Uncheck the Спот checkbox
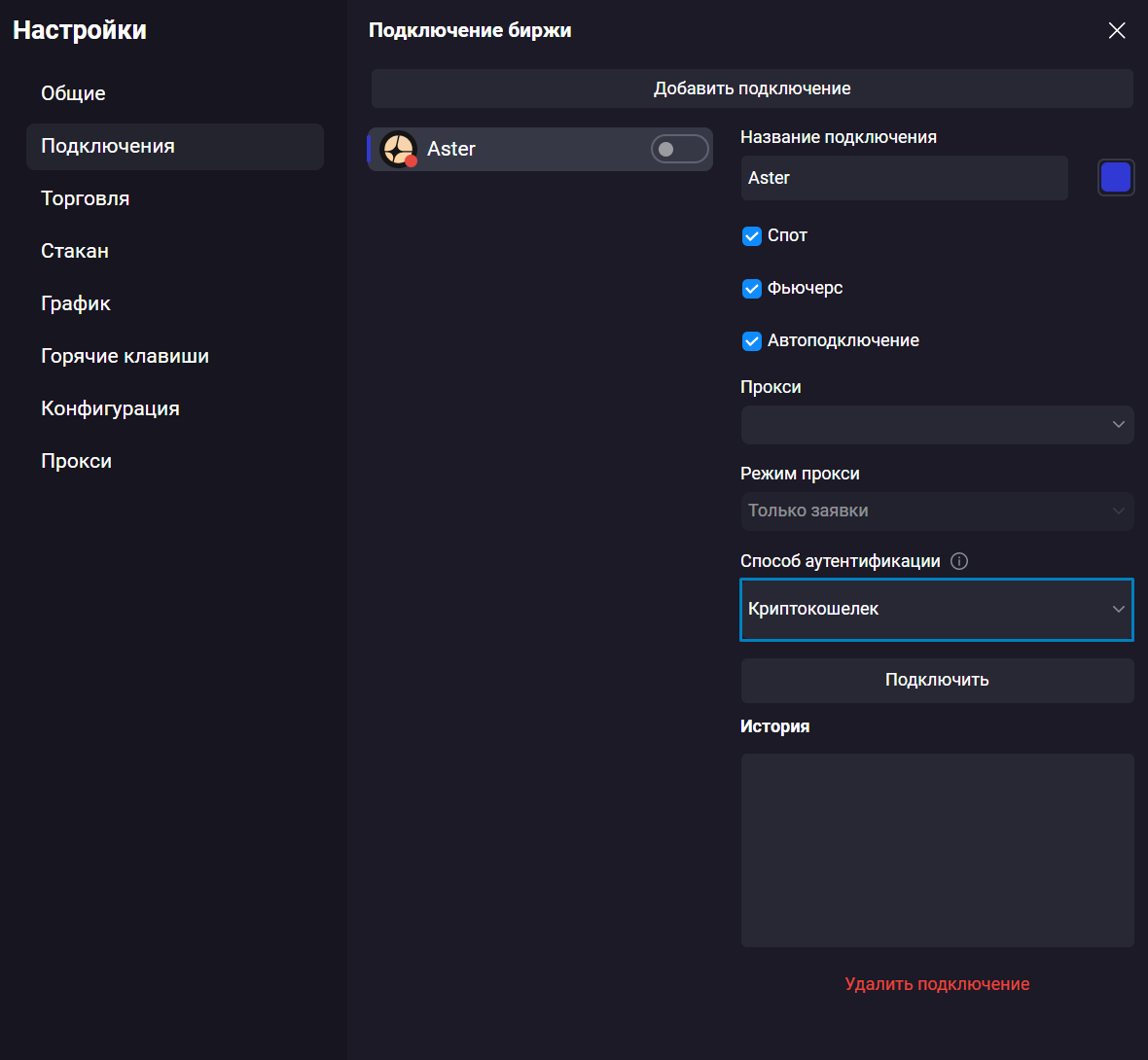Screen dimensions: 1148x1060 pyautogui.click(x=752, y=236)
